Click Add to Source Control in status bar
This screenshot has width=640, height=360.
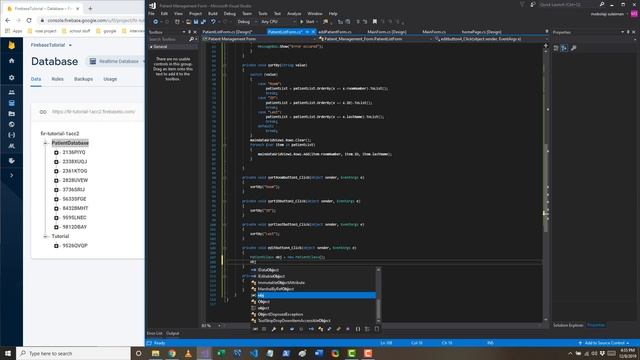(604, 343)
